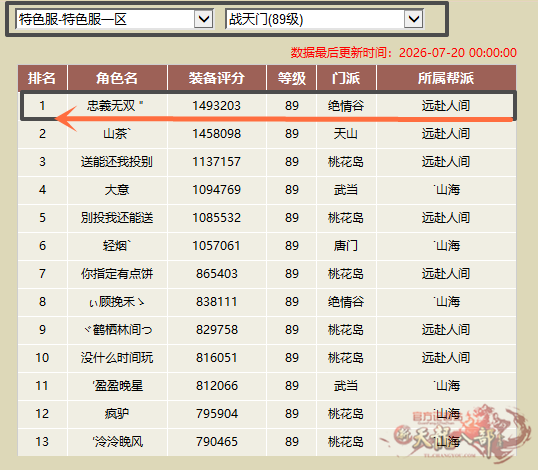Viewport: 538px width, 470px height.
Task: Click the 等级 column header
Action: (292, 78)
